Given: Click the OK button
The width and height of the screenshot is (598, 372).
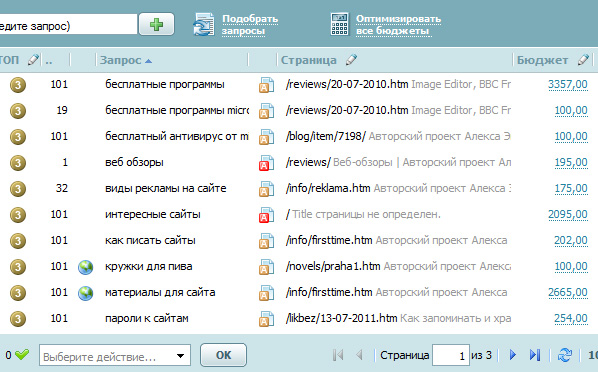Looking at the screenshot, I should coord(223,355).
